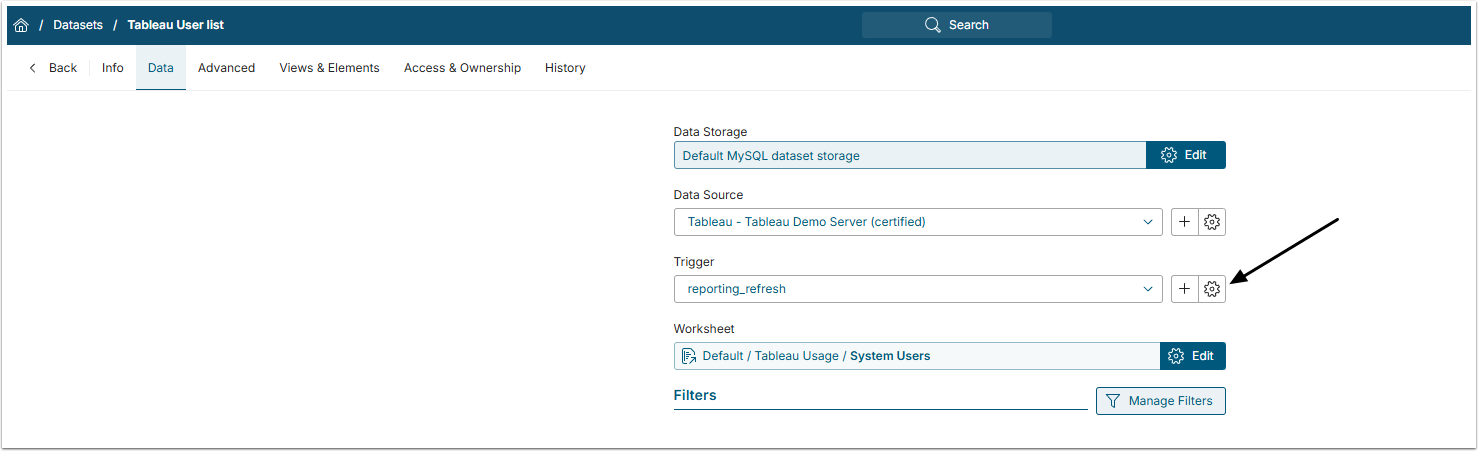
Task: Open Data Source gear settings icon
Action: coord(1212,222)
